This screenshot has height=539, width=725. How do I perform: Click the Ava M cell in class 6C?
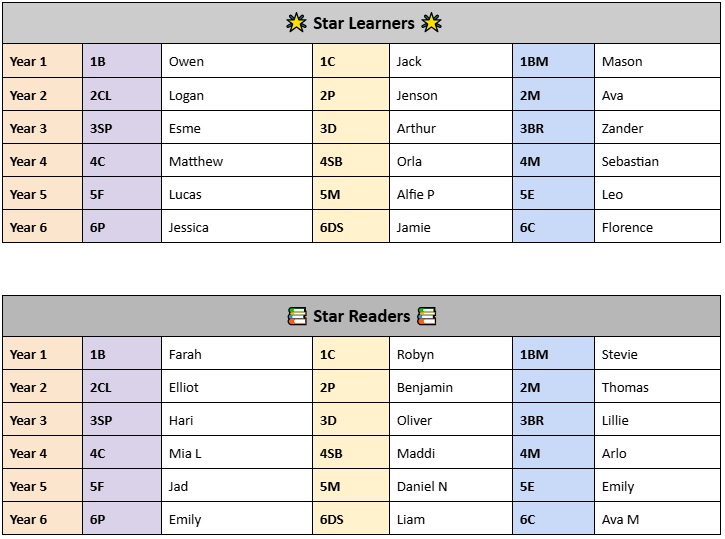657,519
